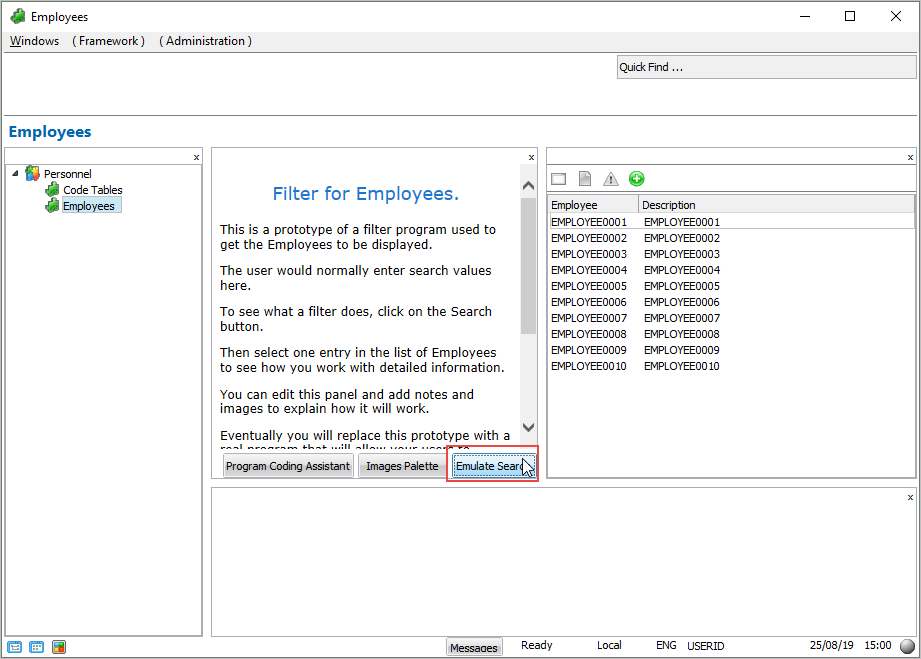Screen dimensions: 921x659
Task: Open the Windows menu
Action: (x=34, y=41)
